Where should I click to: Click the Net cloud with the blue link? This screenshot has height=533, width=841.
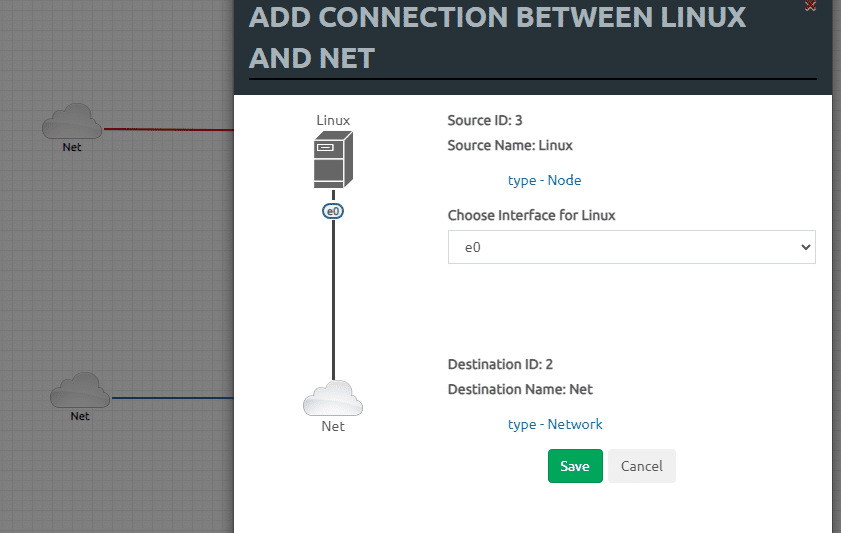tap(80, 390)
